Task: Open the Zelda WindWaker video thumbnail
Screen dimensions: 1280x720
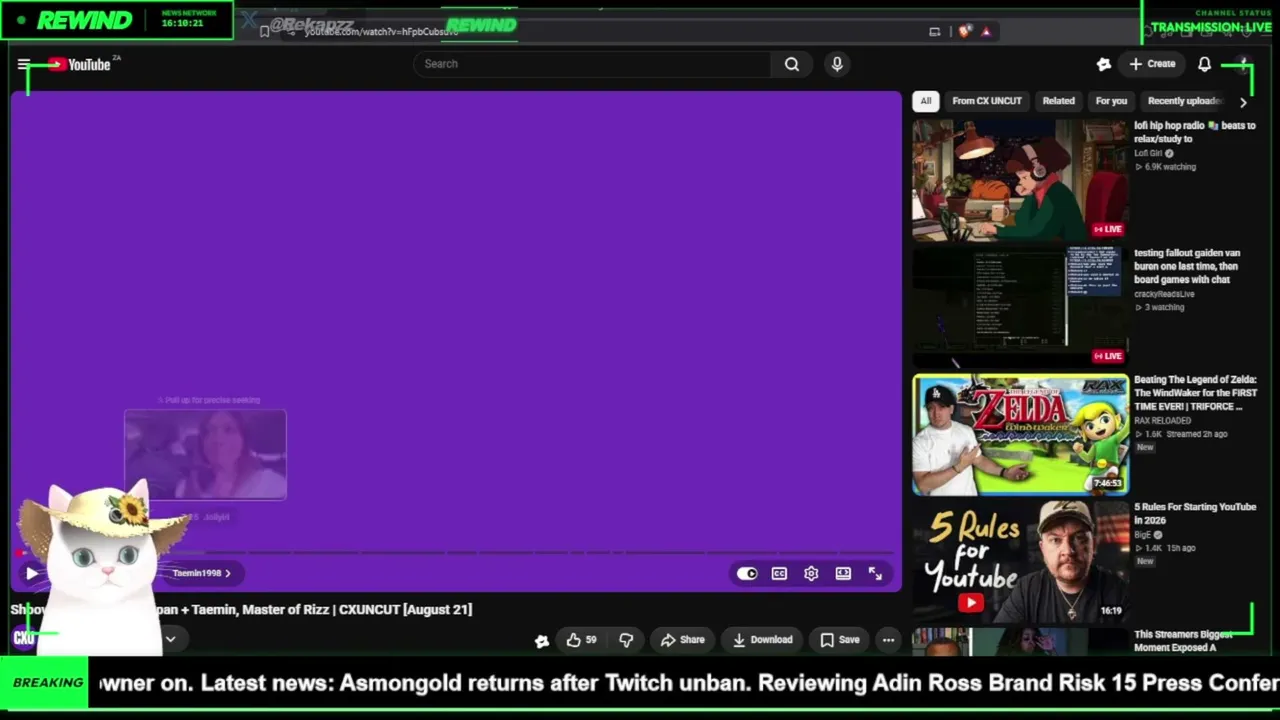Action: [1020, 434]
